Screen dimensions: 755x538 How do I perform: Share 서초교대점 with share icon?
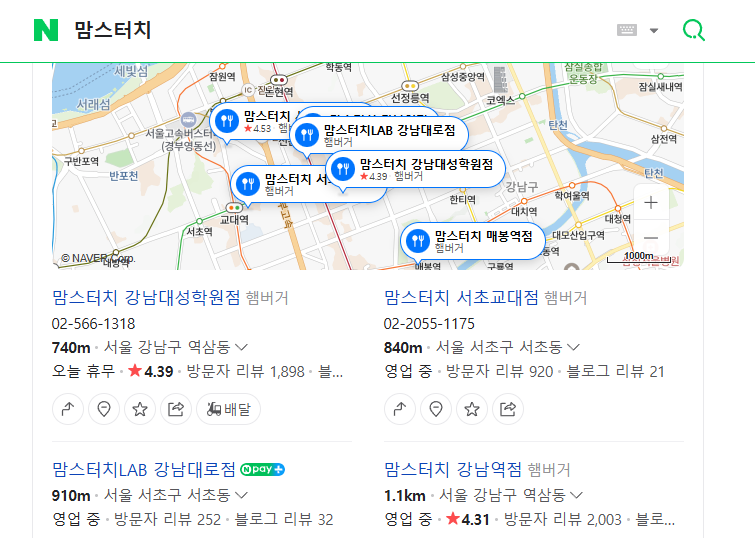pyautogui.click(x=508, y=409)
